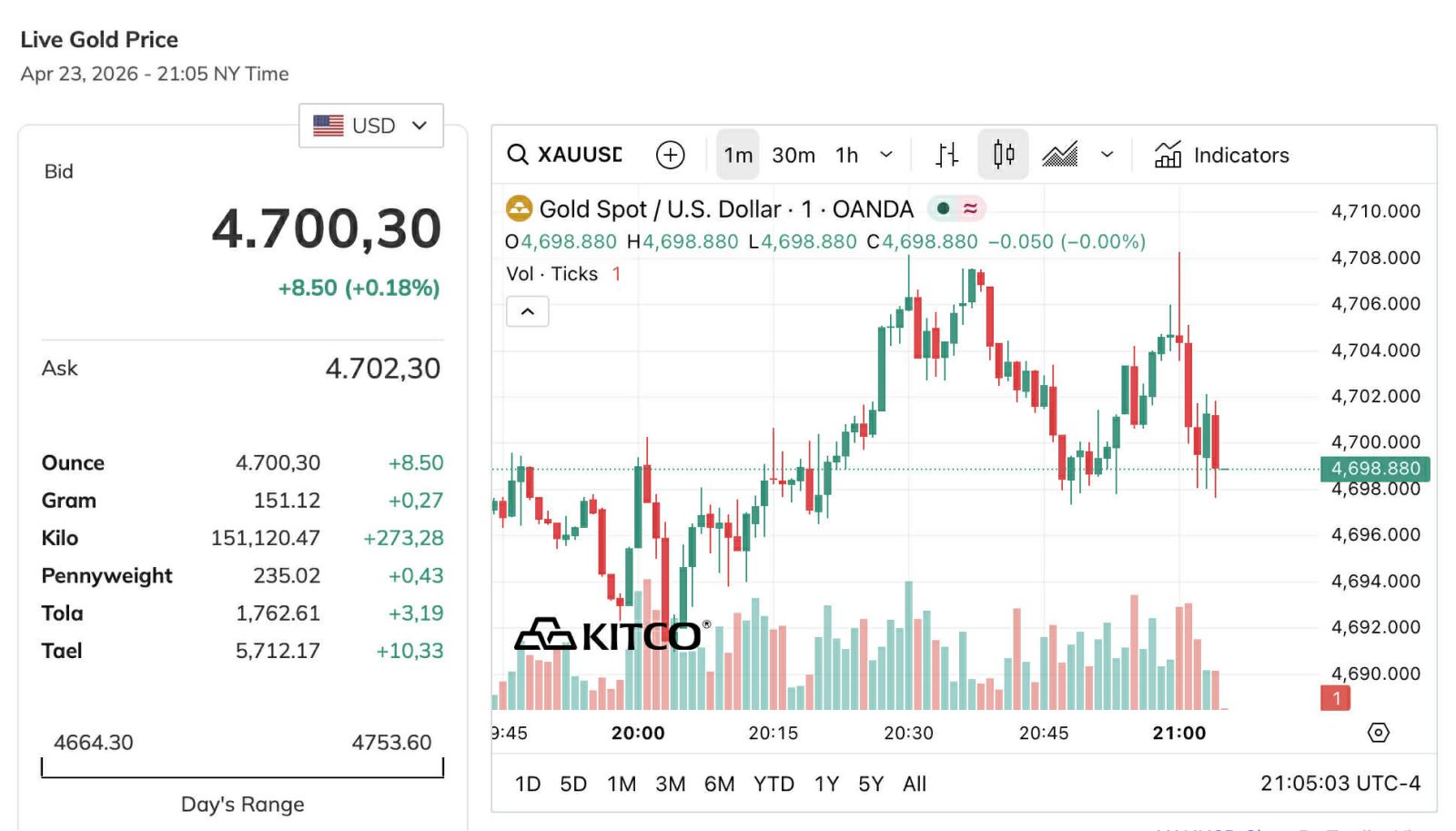Image resolution: width=1456 pixels, height=831 pixels.
Task: Click the add symbol plus icon
Action: click(x=671, y=155)
